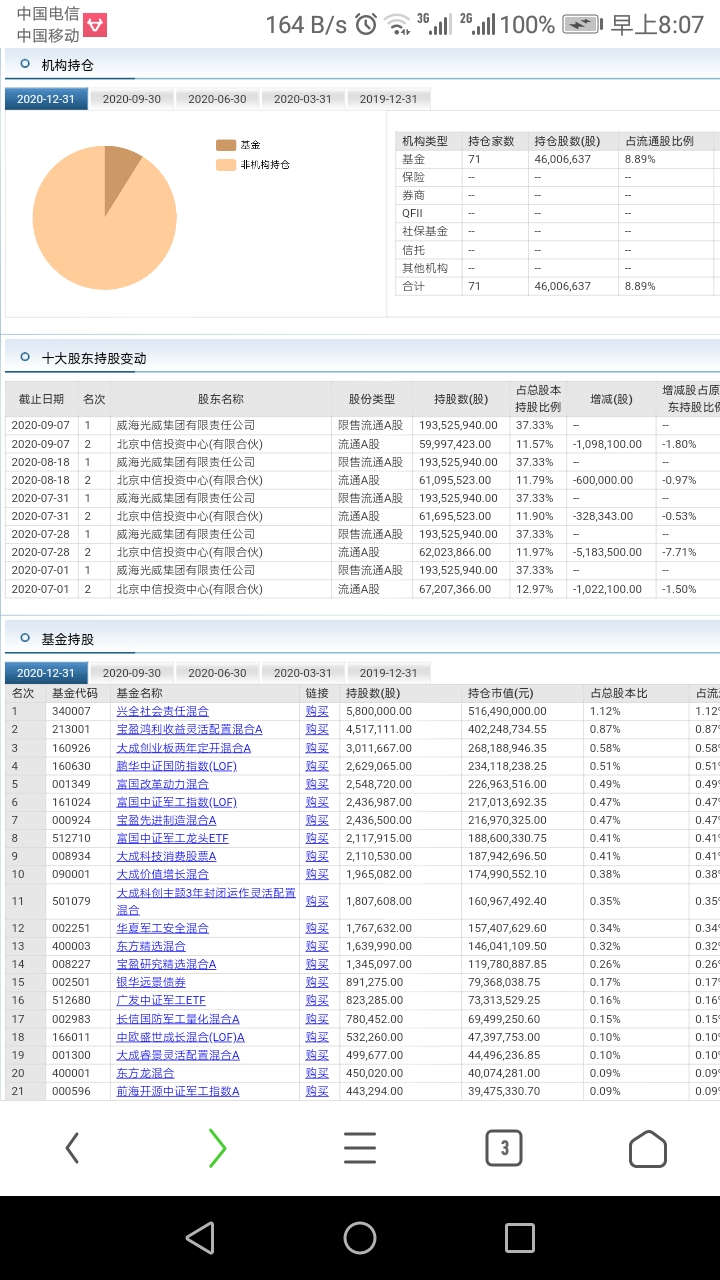720x1280 pixels.
Task: Open fund link 兴全社会责任混合
Action: click(x=163, y=711)
